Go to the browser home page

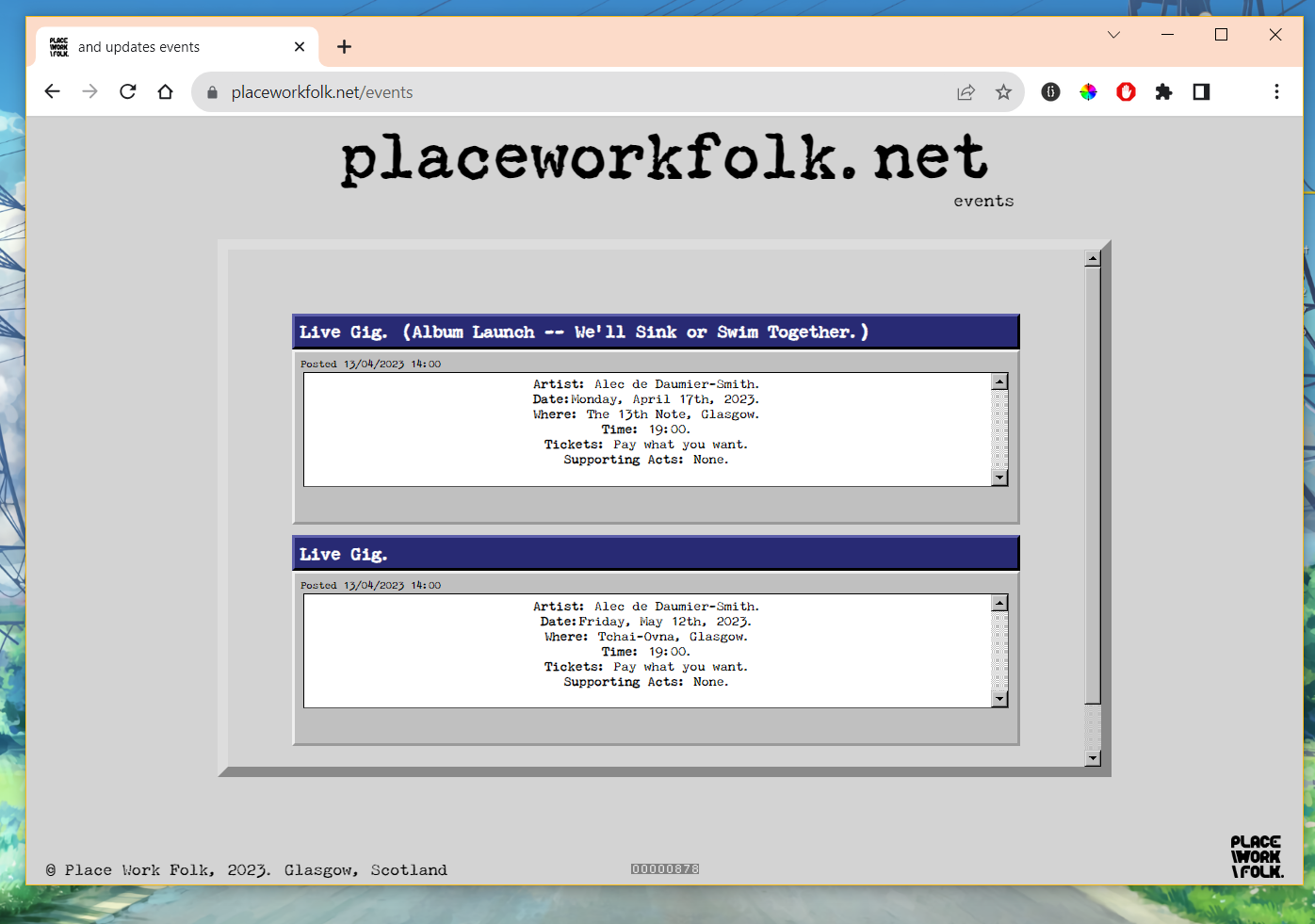tap(166, 91)
